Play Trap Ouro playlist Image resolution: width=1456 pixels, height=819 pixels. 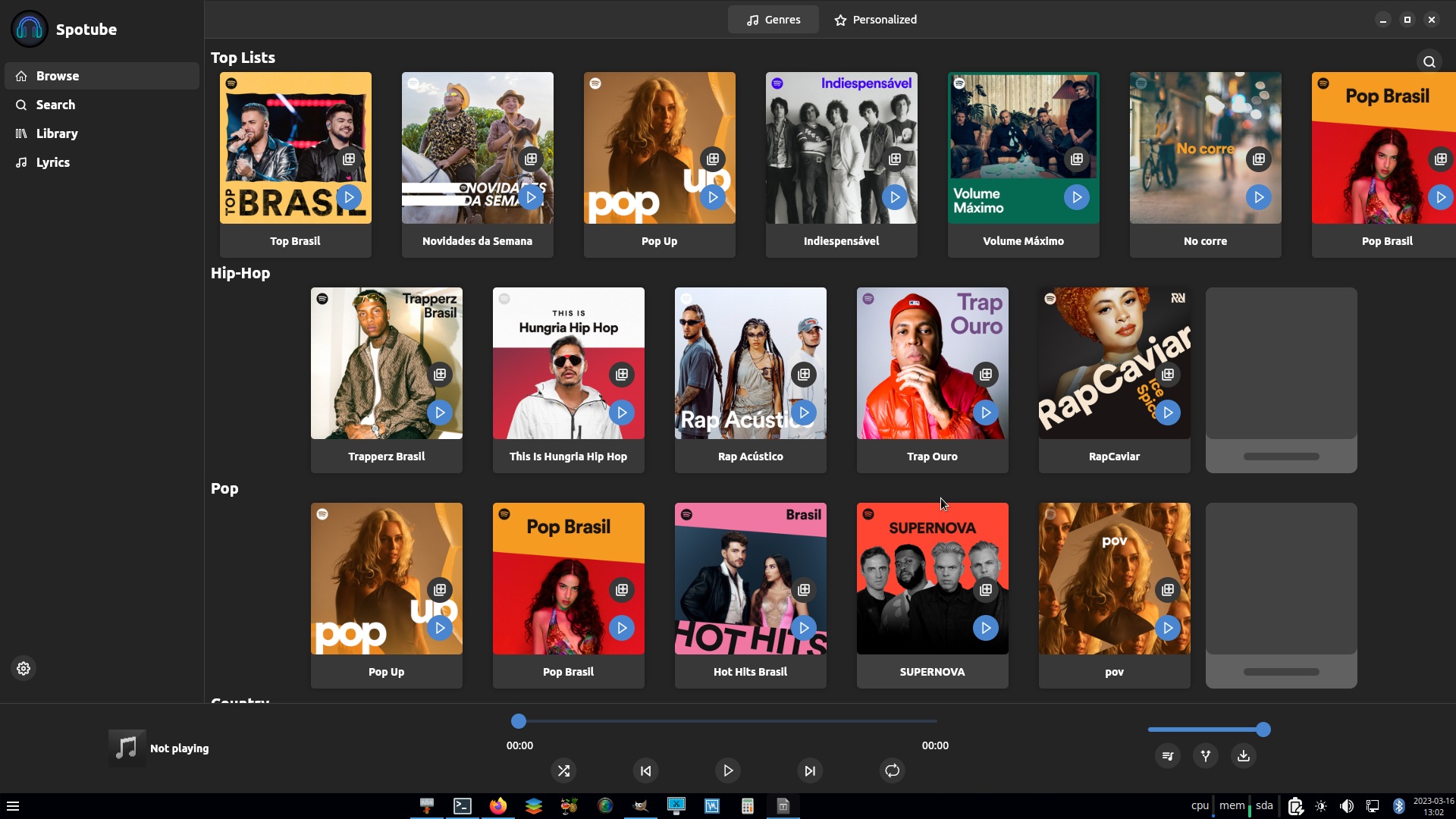pos(986,413)
